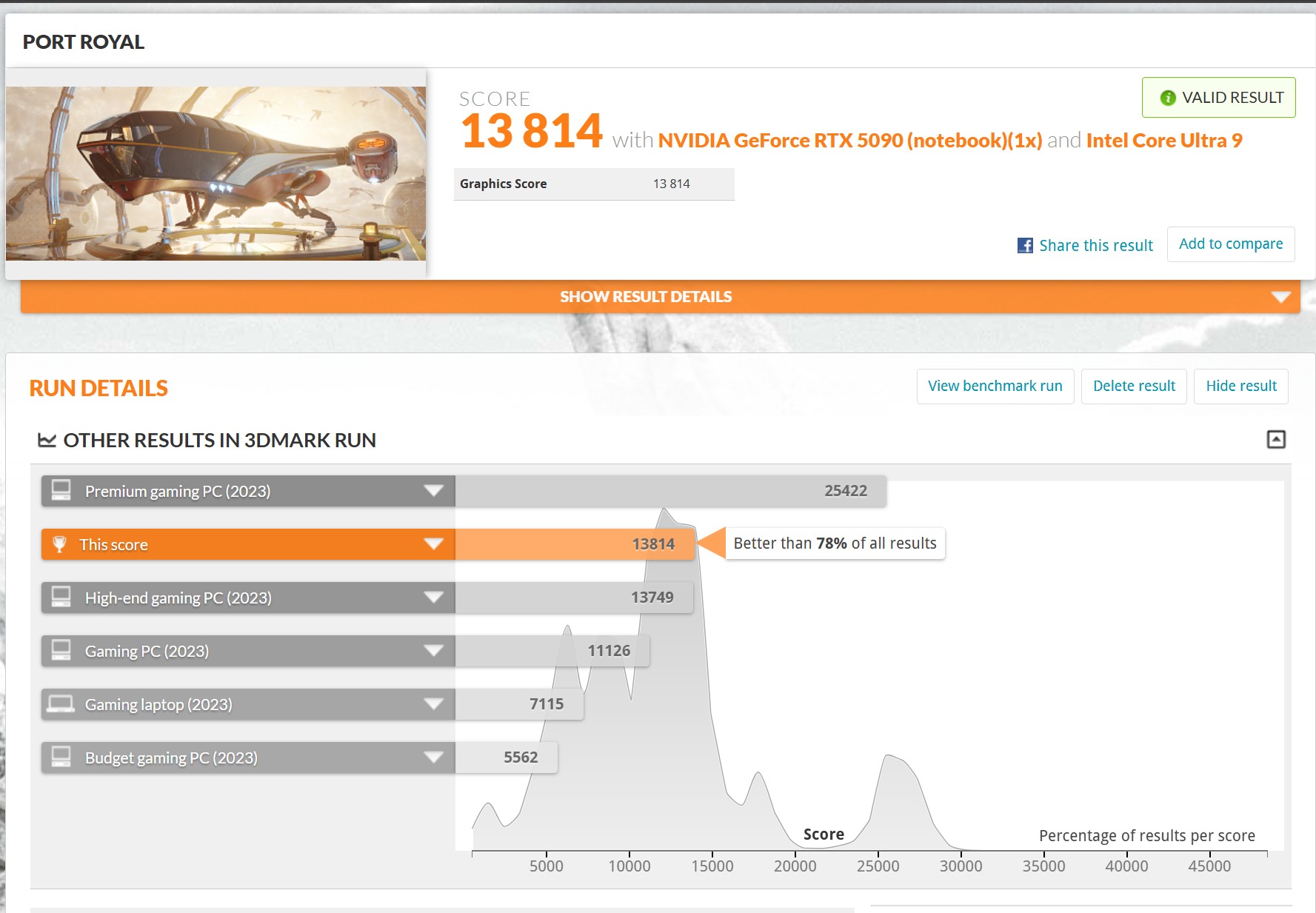Image resolution: width=1316 pixels, height=913 pixels.
Task: Click the Port Royal spaceship thumbnail image
Action: [x=216, y=173]
